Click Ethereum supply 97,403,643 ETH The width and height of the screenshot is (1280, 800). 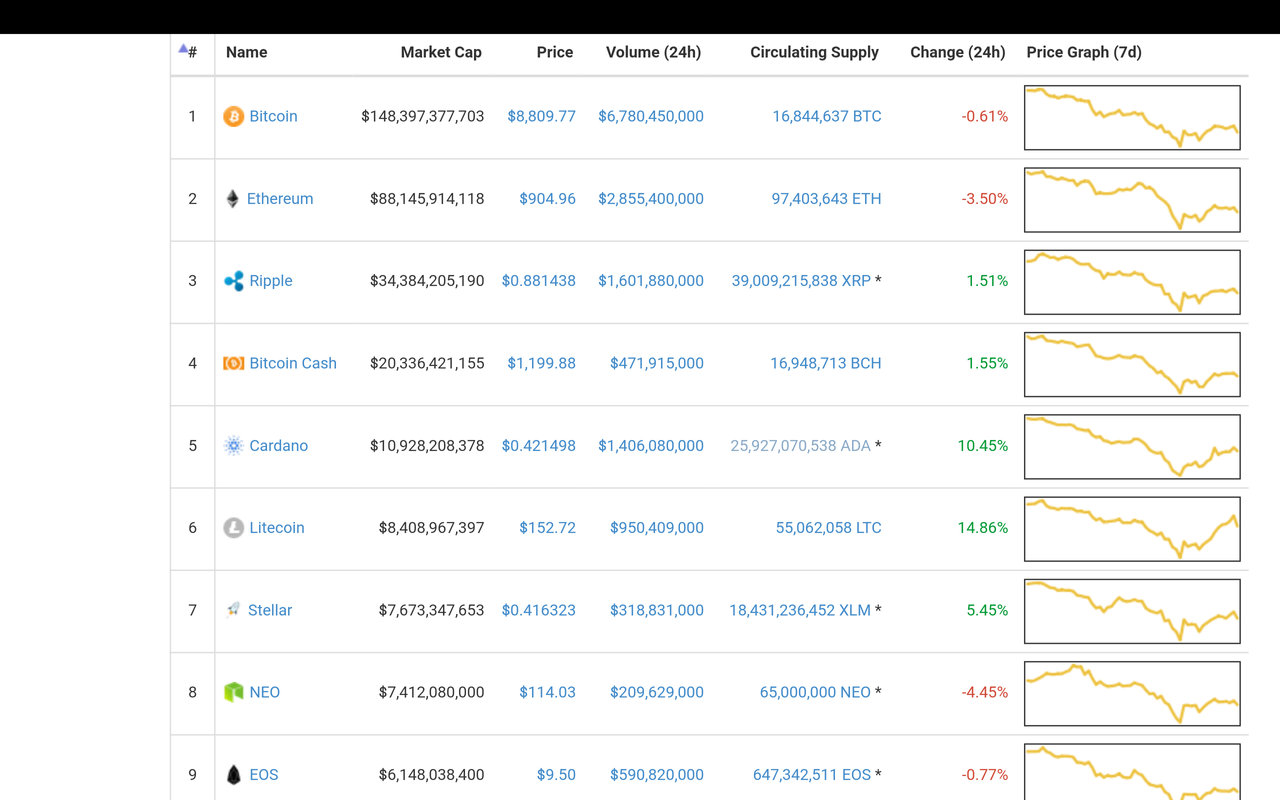[x=827, y=199]
